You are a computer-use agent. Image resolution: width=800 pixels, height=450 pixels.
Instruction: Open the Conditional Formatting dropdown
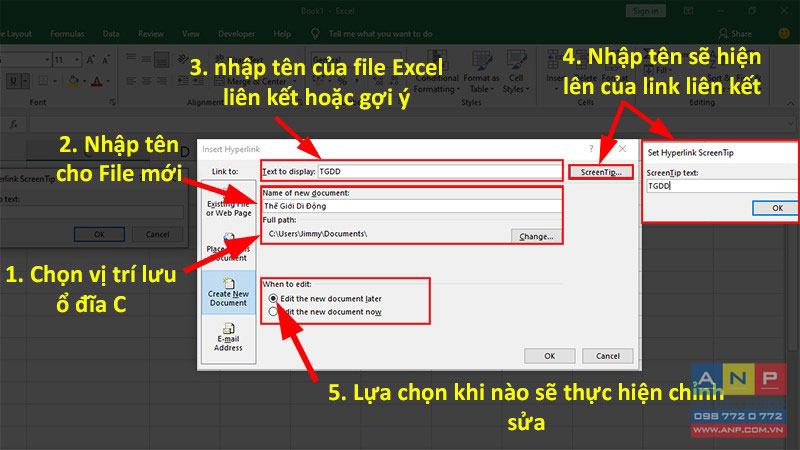436,72
